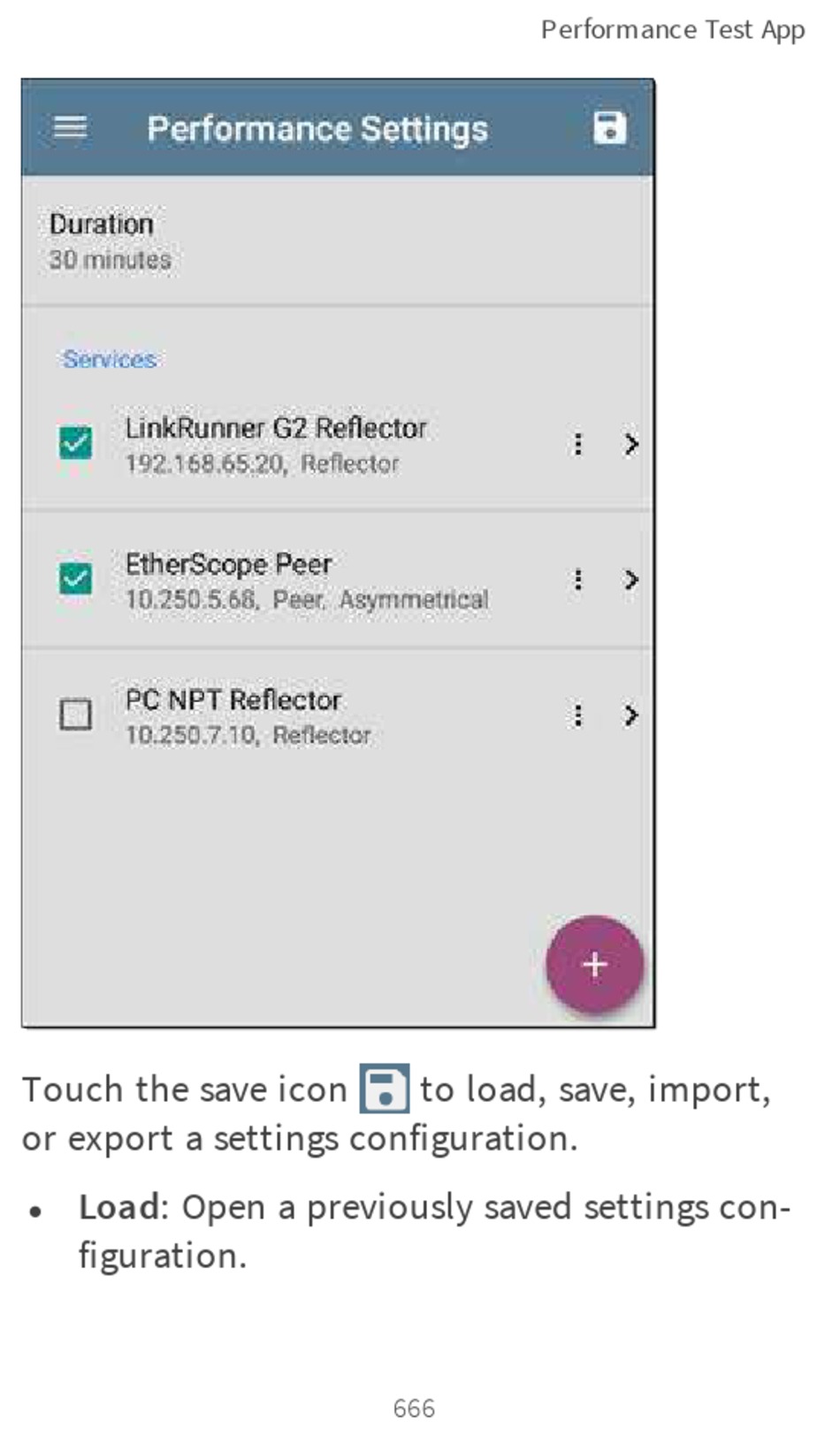The height and width of the screenshot is (1437, 840).
Task: Expand PC NPT Reflector settings chevron
Action: (x=630, y=715)
